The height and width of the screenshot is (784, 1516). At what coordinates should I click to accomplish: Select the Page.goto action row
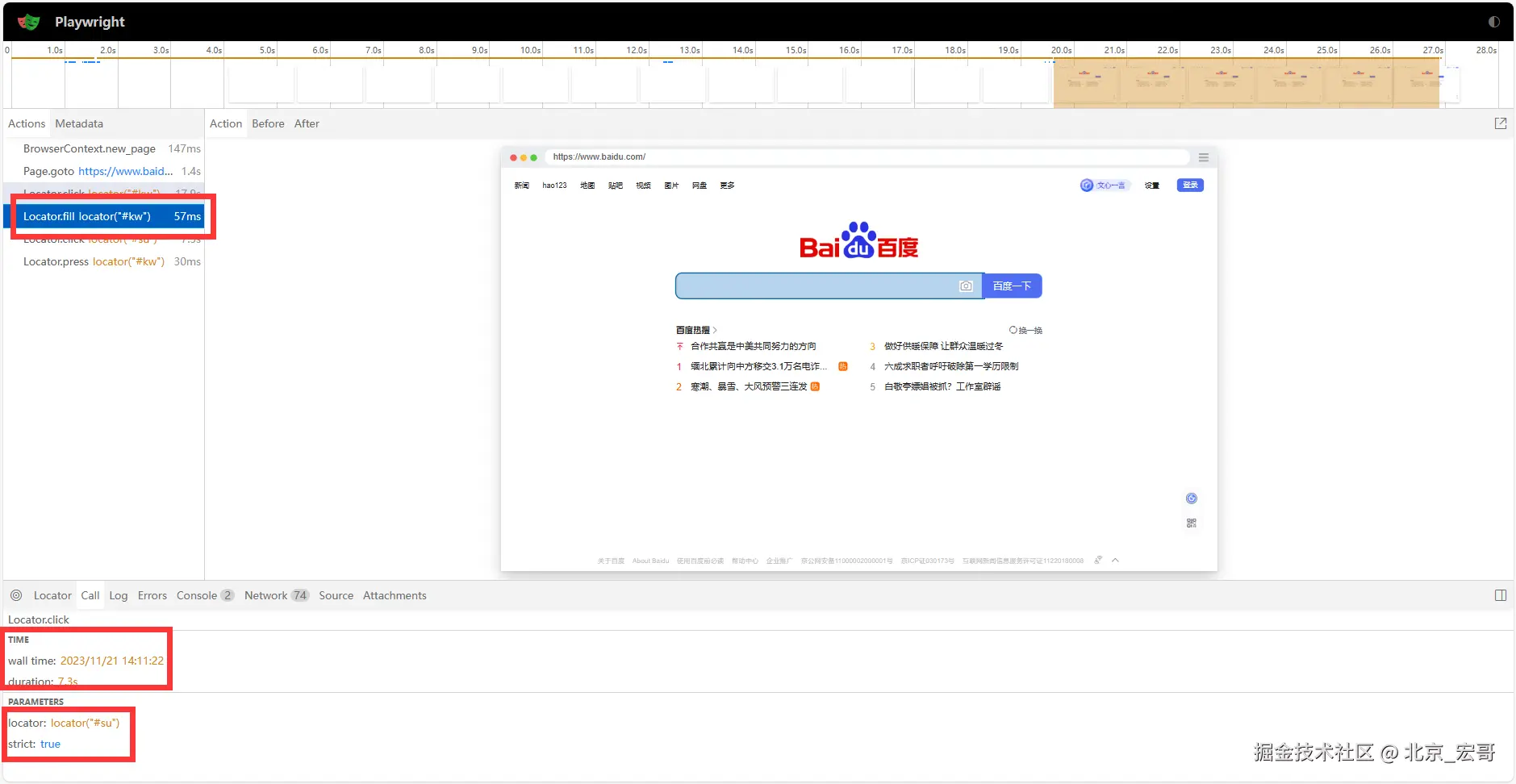(104, 171)
